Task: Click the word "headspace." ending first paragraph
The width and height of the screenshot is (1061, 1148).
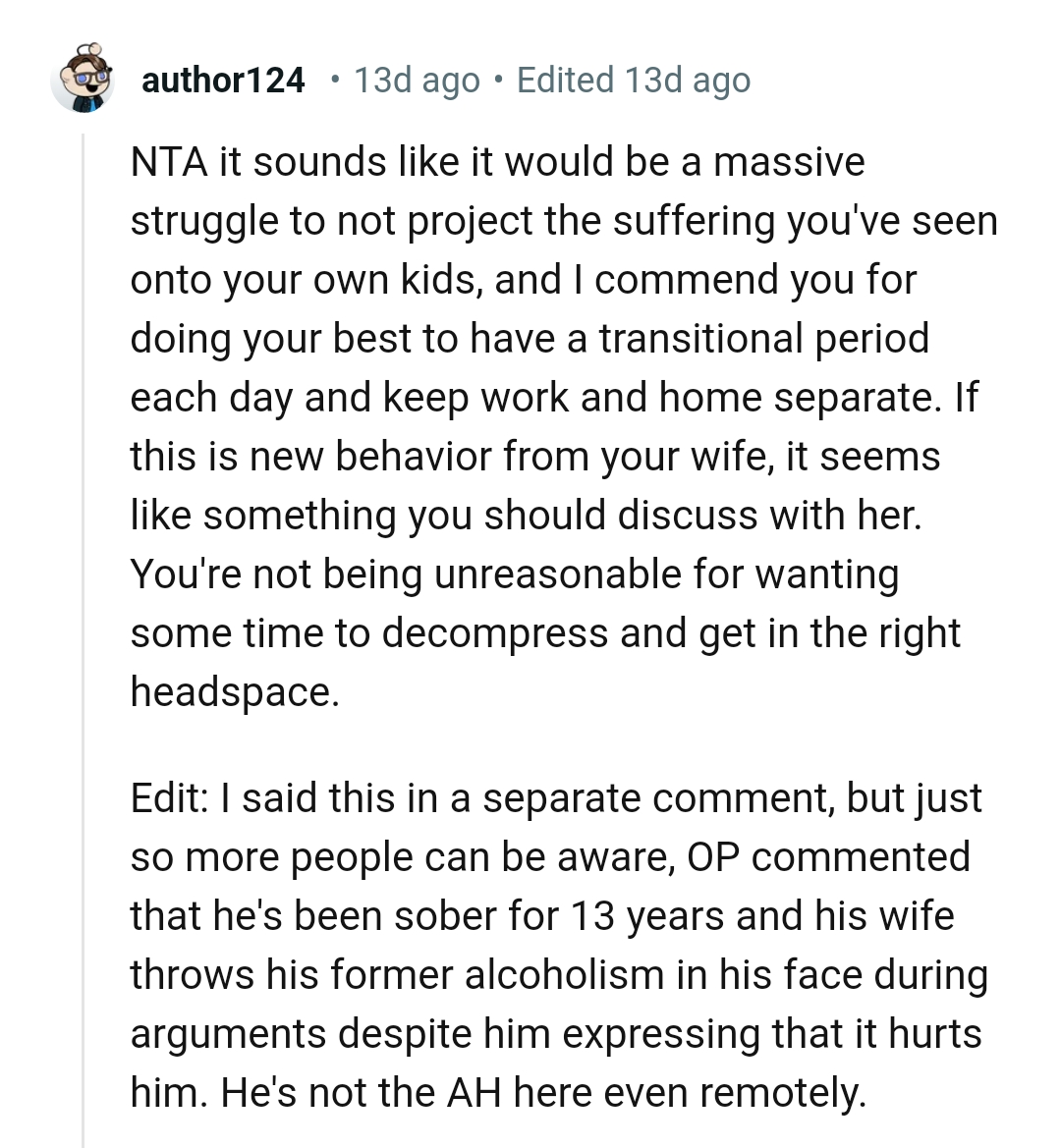Action: [x=235, y=692]
